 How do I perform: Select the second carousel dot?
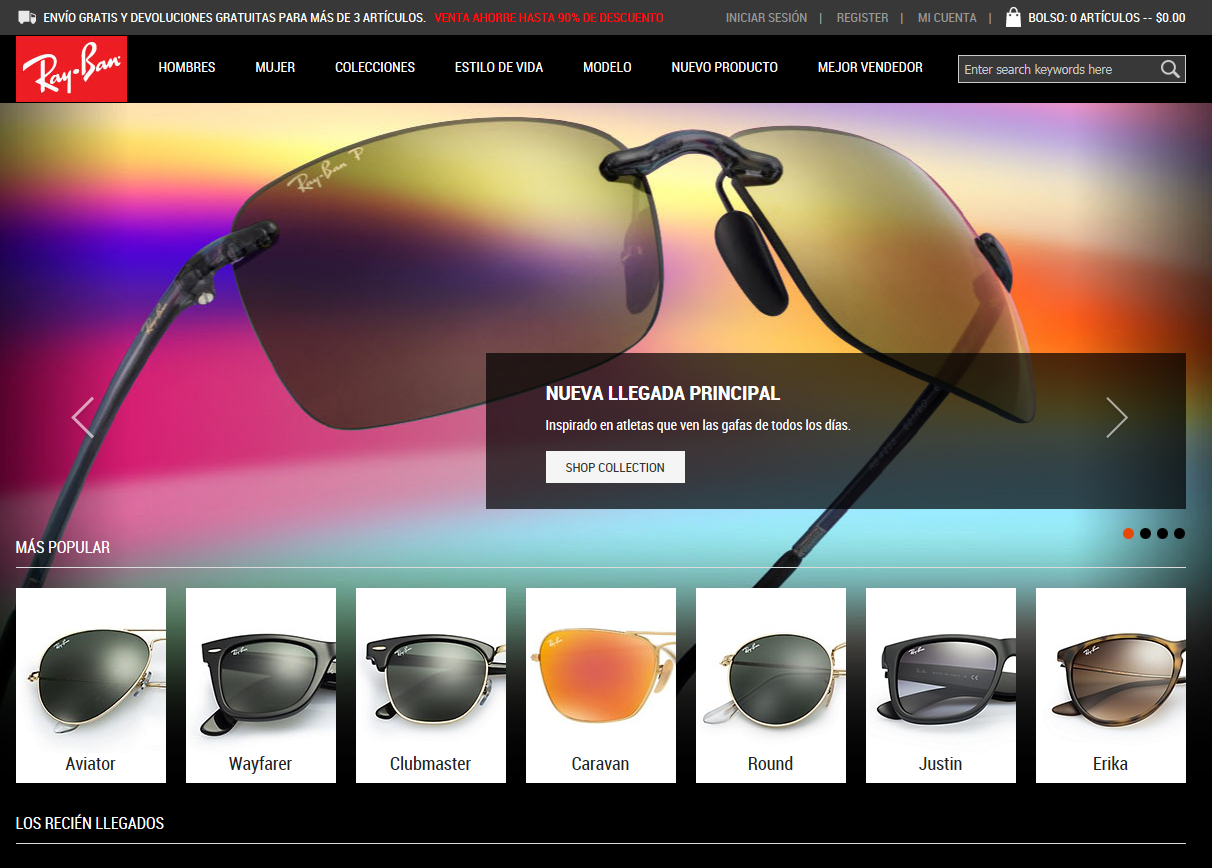point(1145,533)
